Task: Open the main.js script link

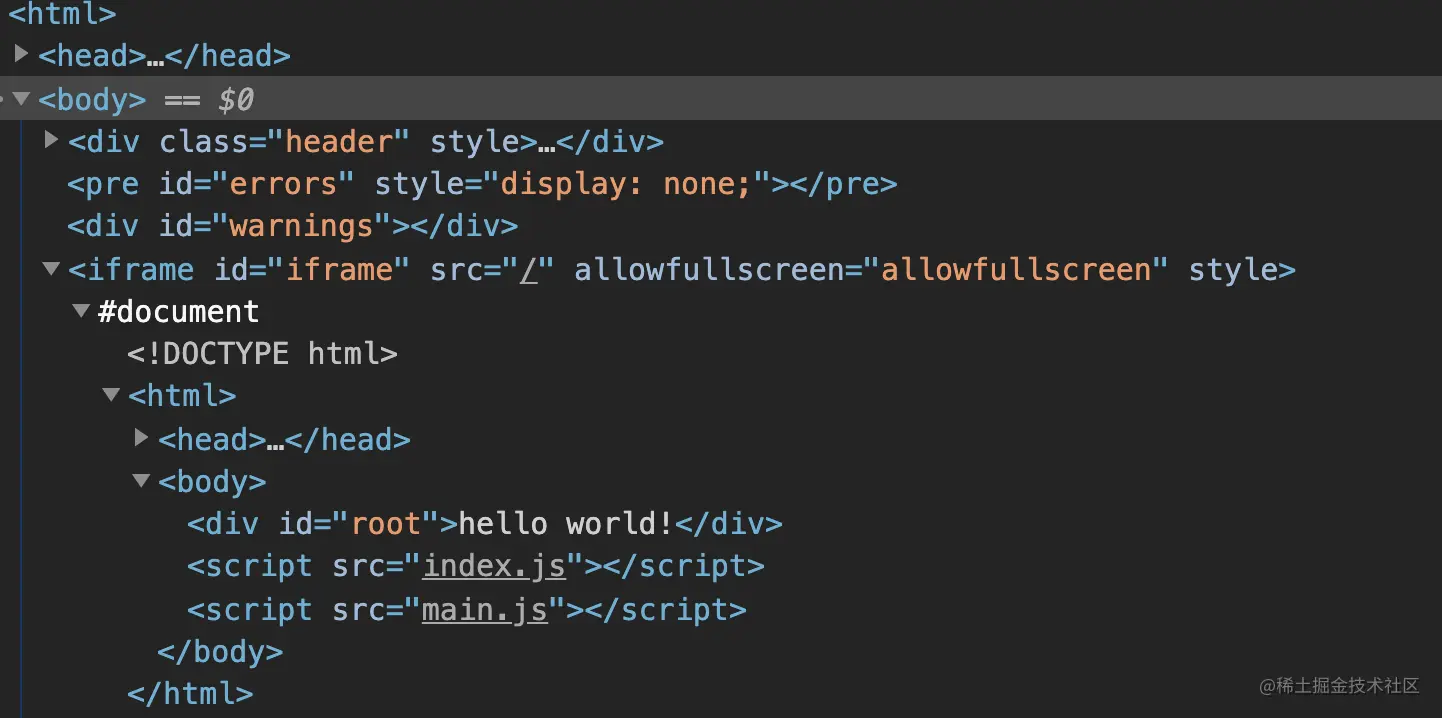Action: click(x=485, y=609)
